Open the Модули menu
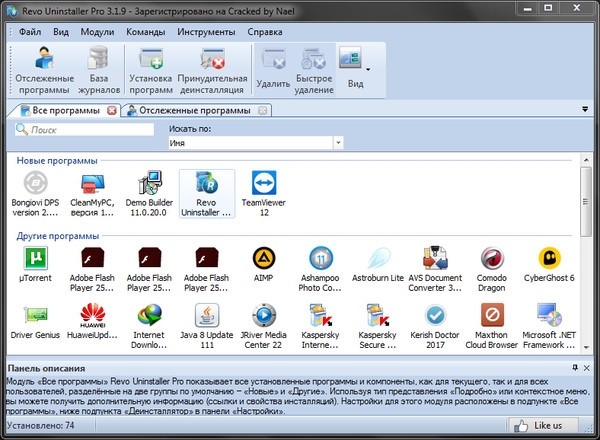The image size is (600, 440). pos(97,31)
